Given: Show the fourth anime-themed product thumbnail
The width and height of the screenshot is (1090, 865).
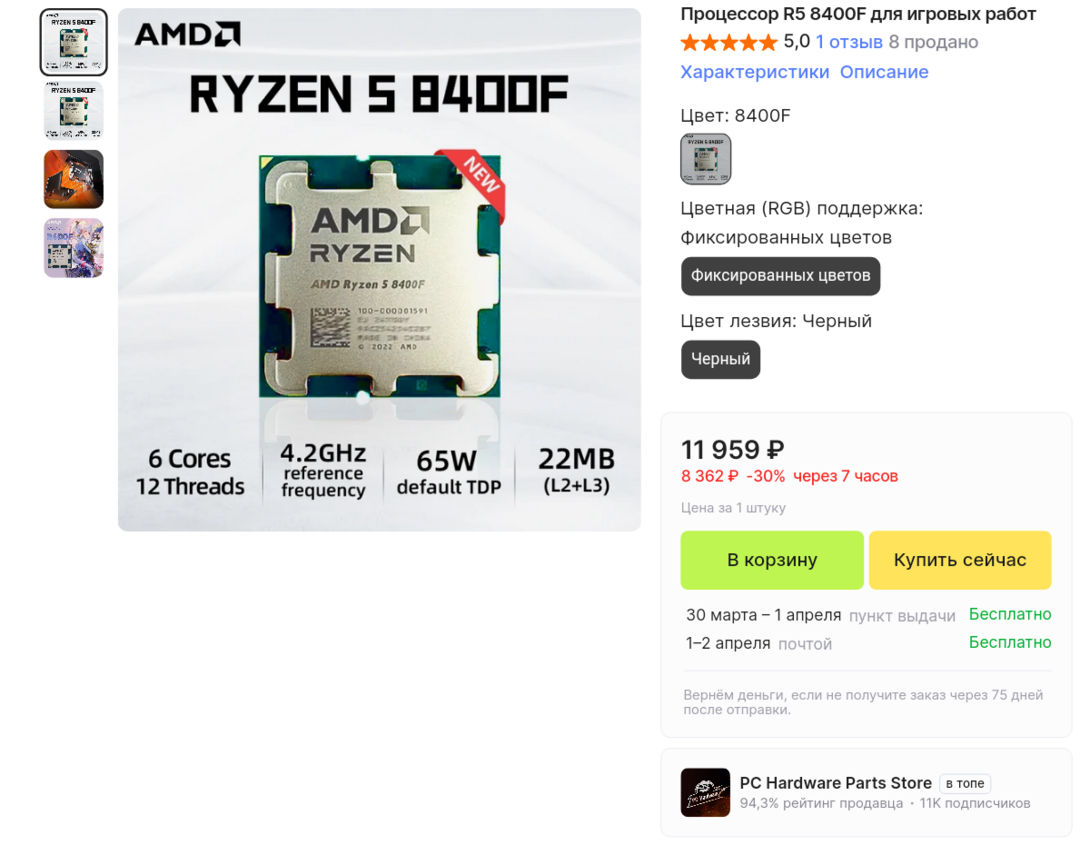Looking at the screenshot, I should [x=74, y=248].
